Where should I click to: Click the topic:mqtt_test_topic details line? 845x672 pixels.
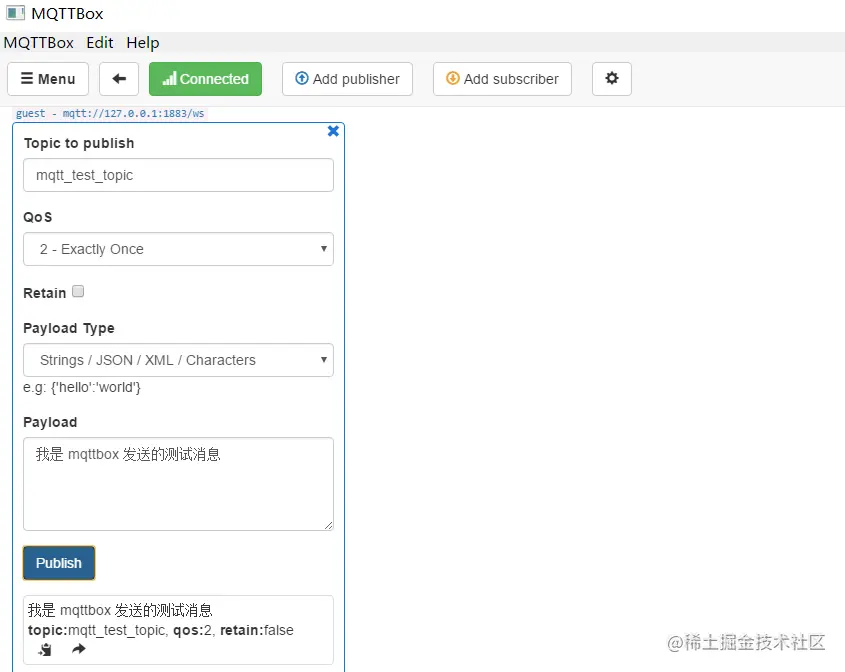[x=161, y=630]
